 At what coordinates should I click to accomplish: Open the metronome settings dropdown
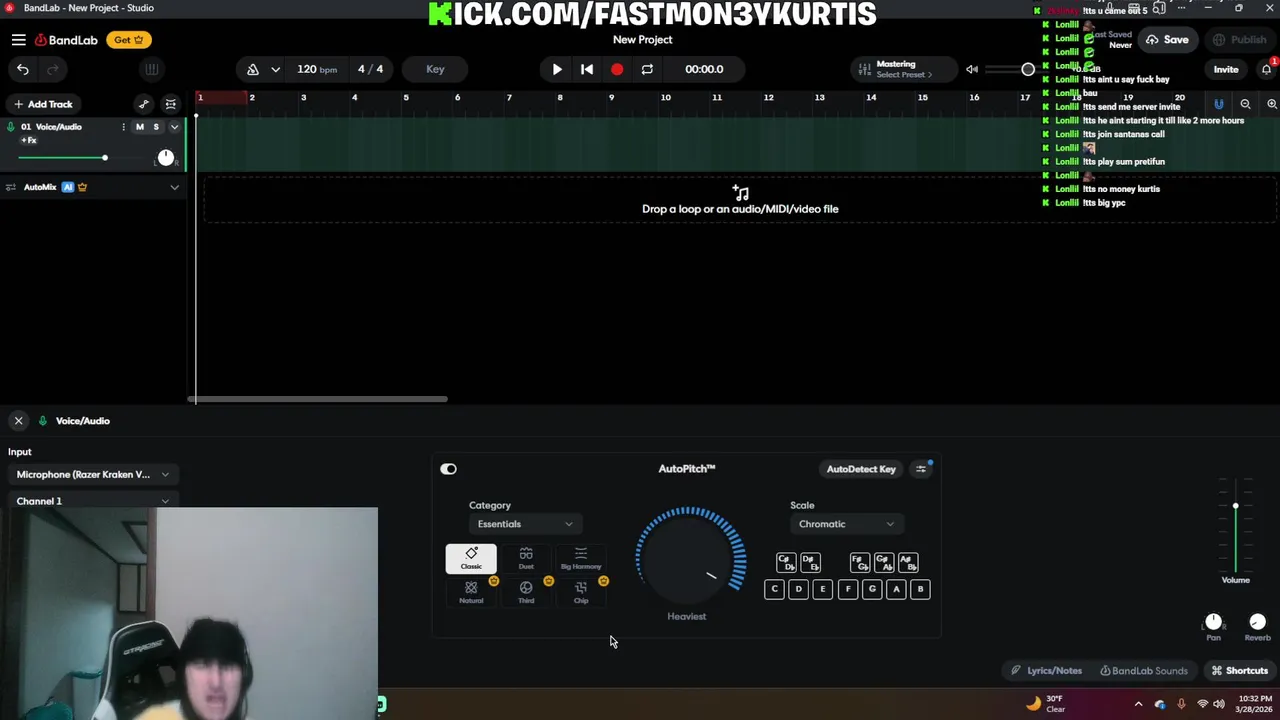point(275,69)
